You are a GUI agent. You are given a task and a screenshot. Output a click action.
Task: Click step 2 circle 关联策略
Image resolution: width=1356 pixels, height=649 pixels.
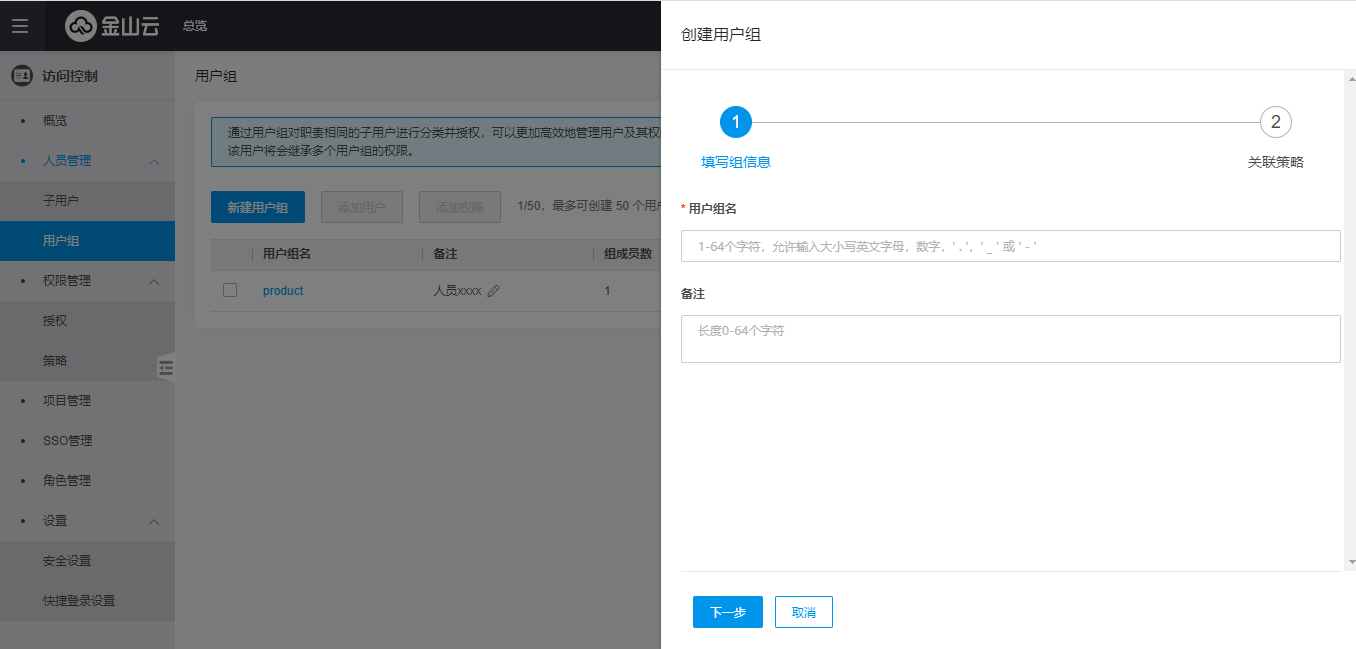(1276, 122)
